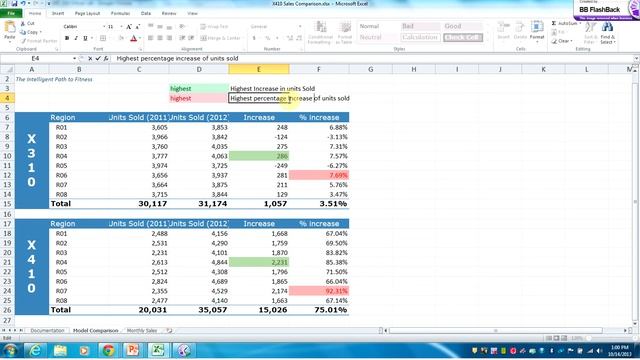Click the Borders icon
640x360 pixels.
tap(103, 38)
